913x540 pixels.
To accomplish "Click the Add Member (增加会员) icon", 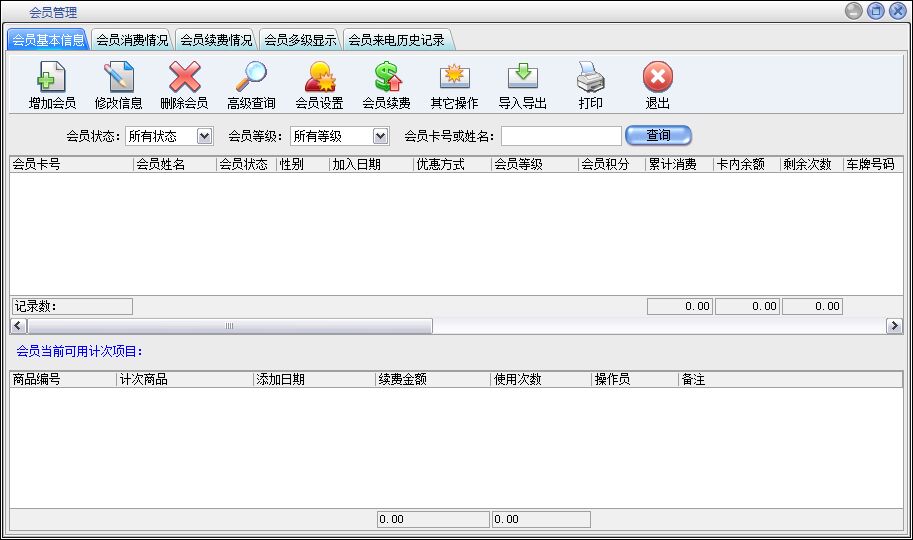I will tap(52, 78).
